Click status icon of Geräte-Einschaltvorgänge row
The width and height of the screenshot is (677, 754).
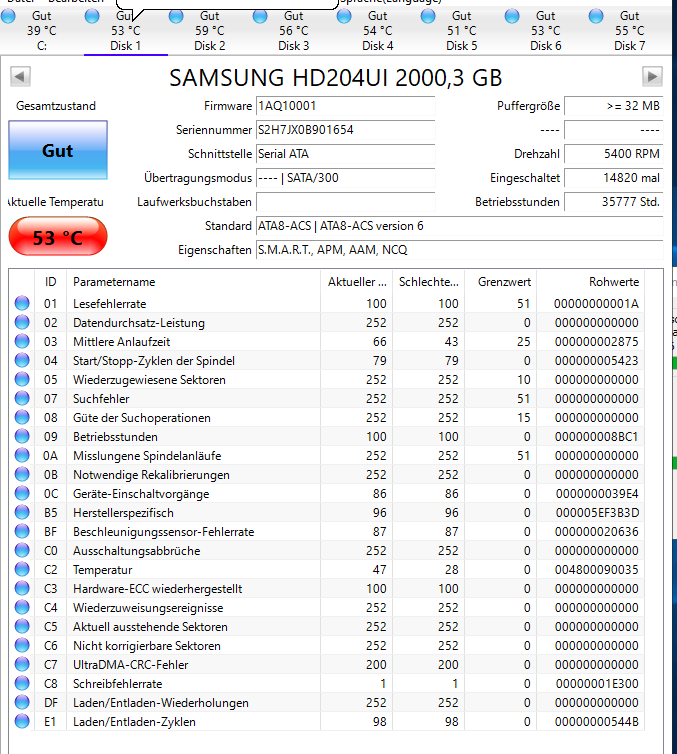point(22,493)
